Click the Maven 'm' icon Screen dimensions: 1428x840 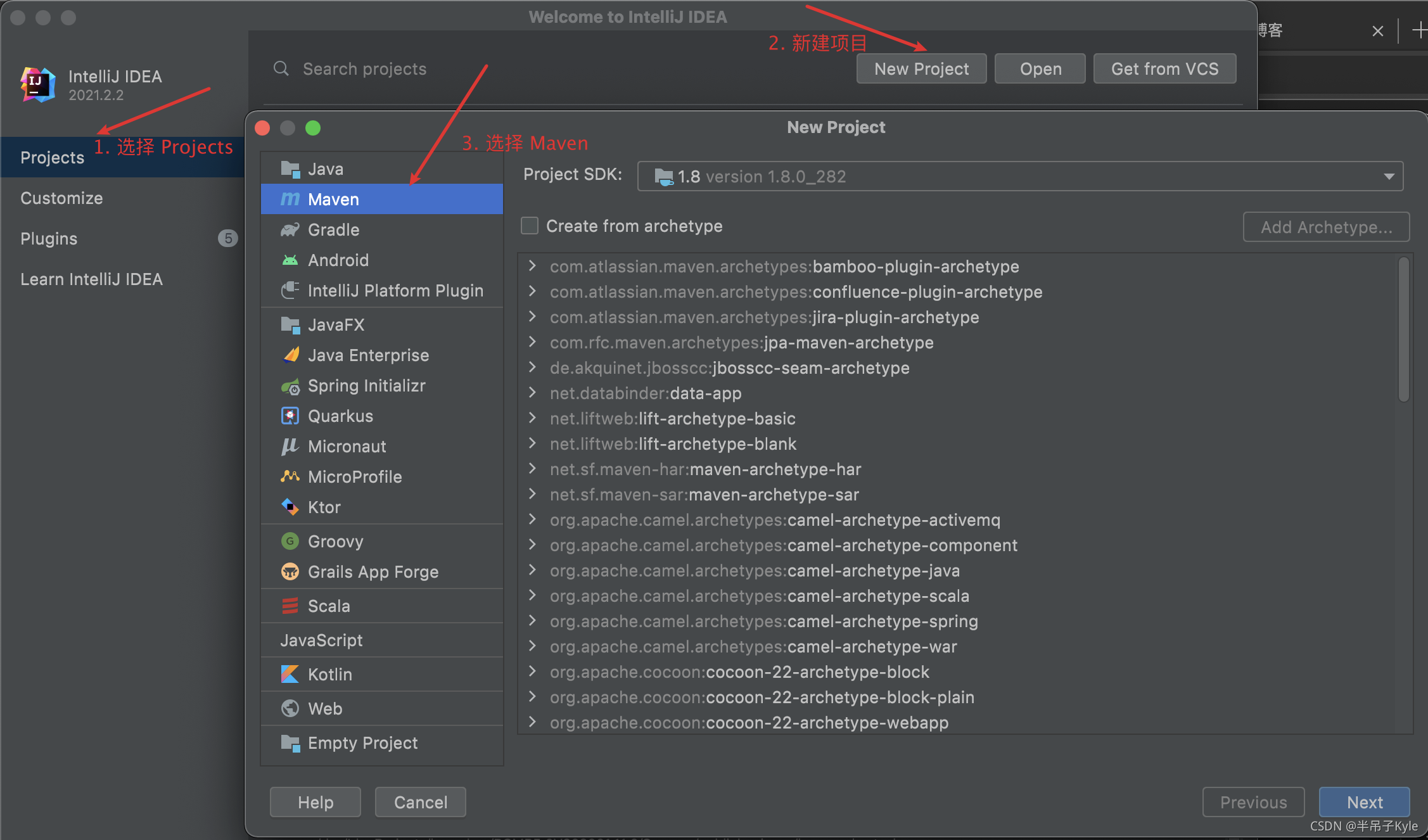290,200
